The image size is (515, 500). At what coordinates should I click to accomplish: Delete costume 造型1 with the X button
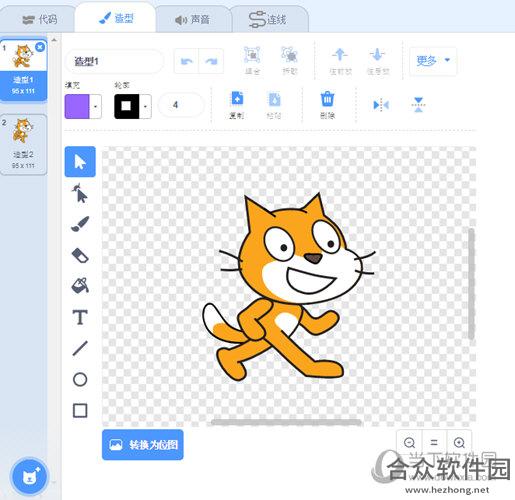[40, 47]
